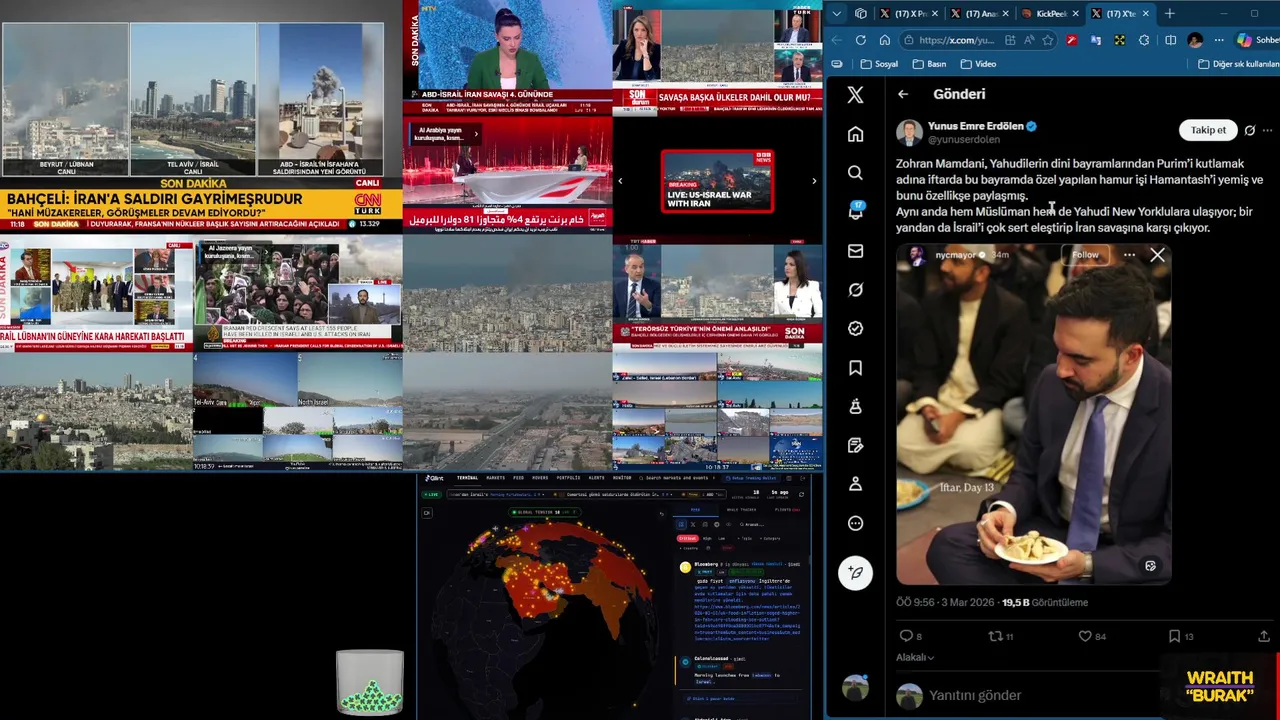Switch to the KickPeek browser tab
Screen dimensions: 1280x720
[x=1052, y=13]
